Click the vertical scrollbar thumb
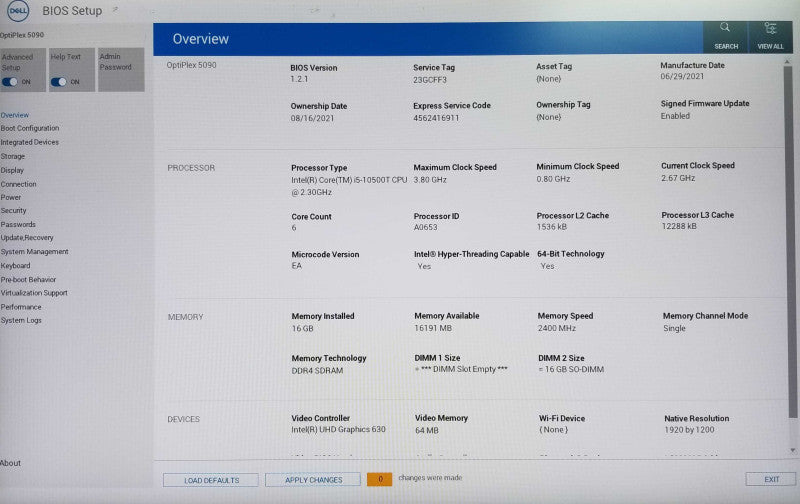800x504 pixels. pos(788,240)
